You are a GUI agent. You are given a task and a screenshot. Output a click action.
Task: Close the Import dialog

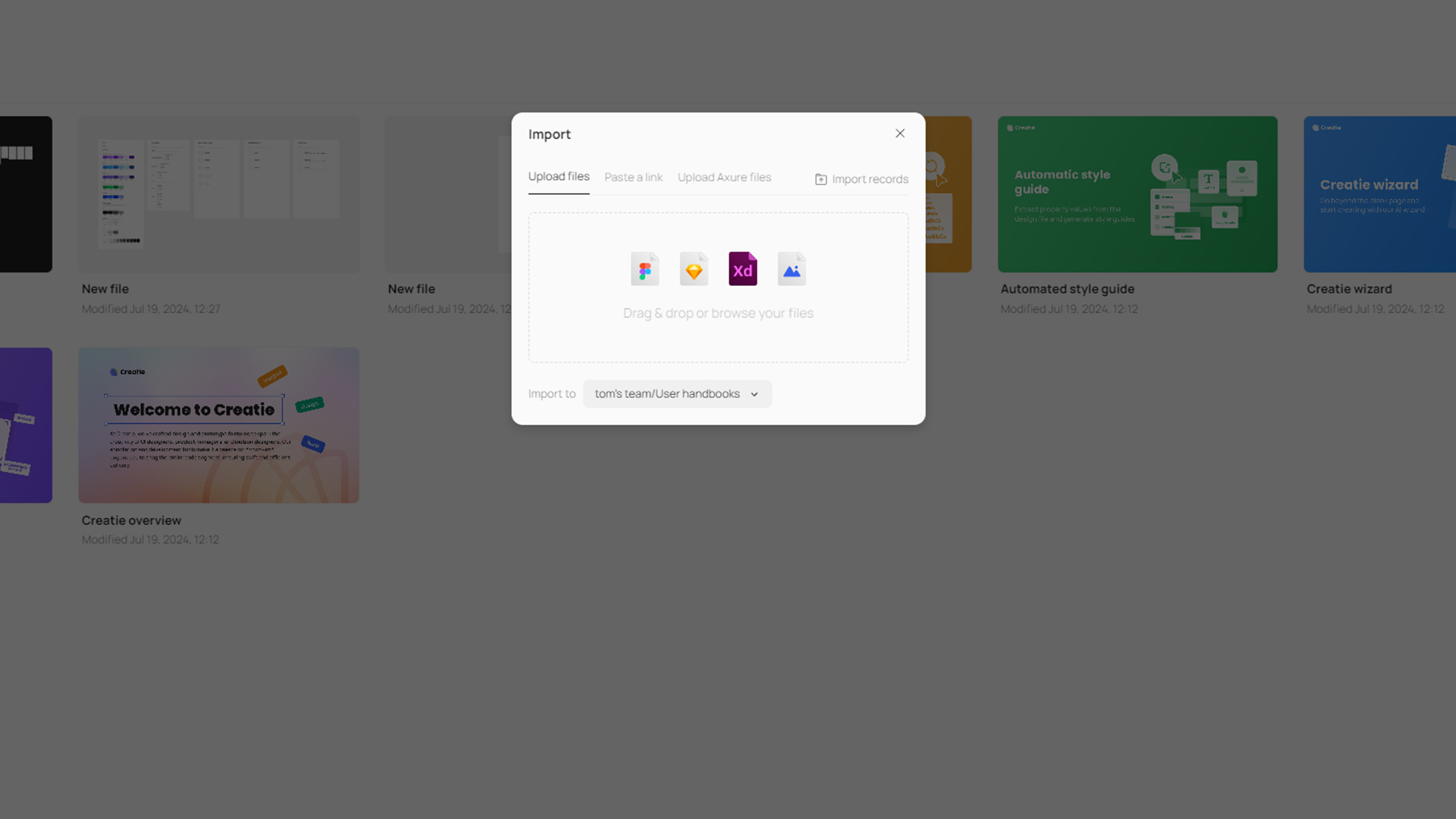900,133
